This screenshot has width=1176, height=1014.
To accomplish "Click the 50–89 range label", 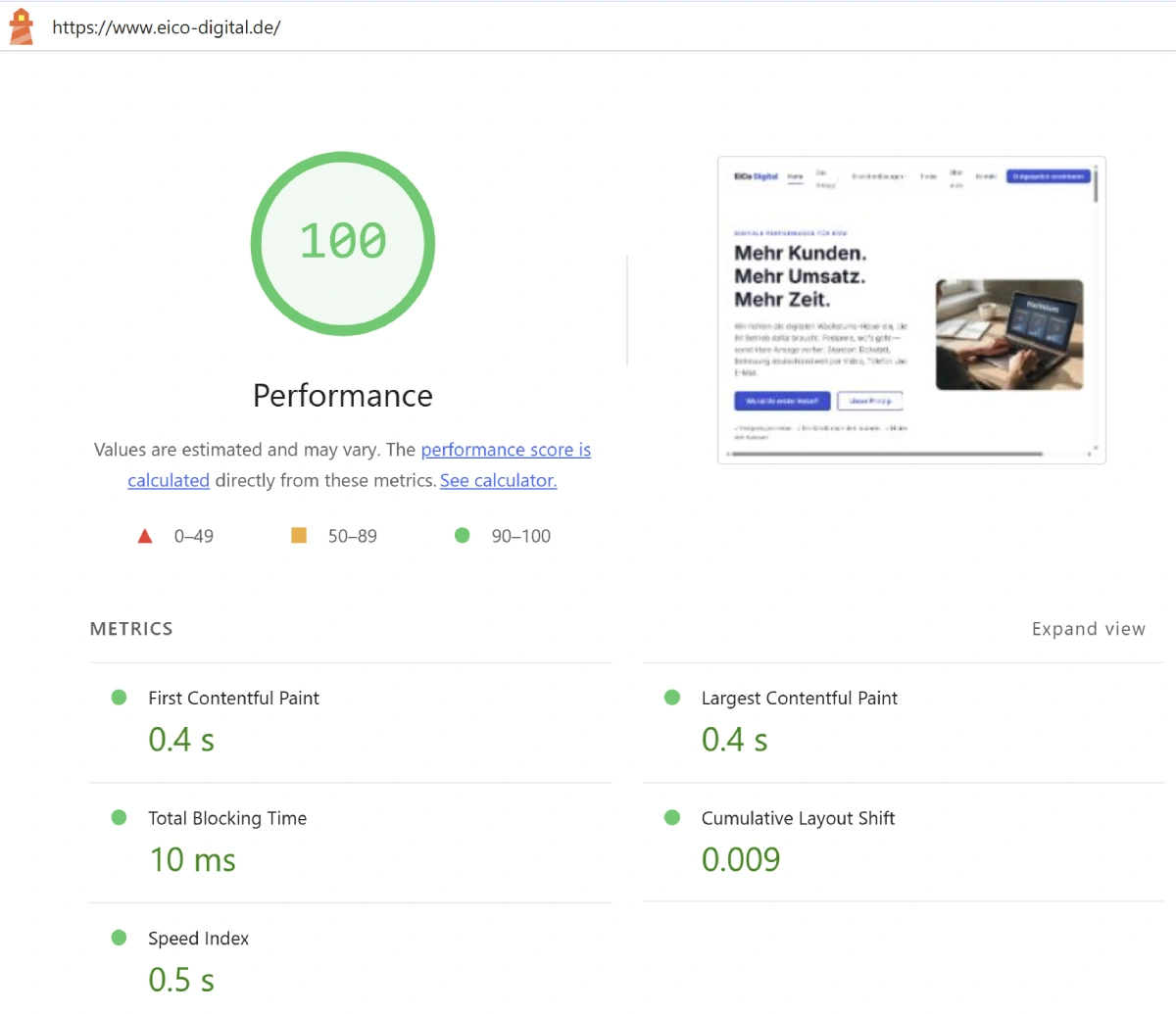I will click(x=353, y=536).
